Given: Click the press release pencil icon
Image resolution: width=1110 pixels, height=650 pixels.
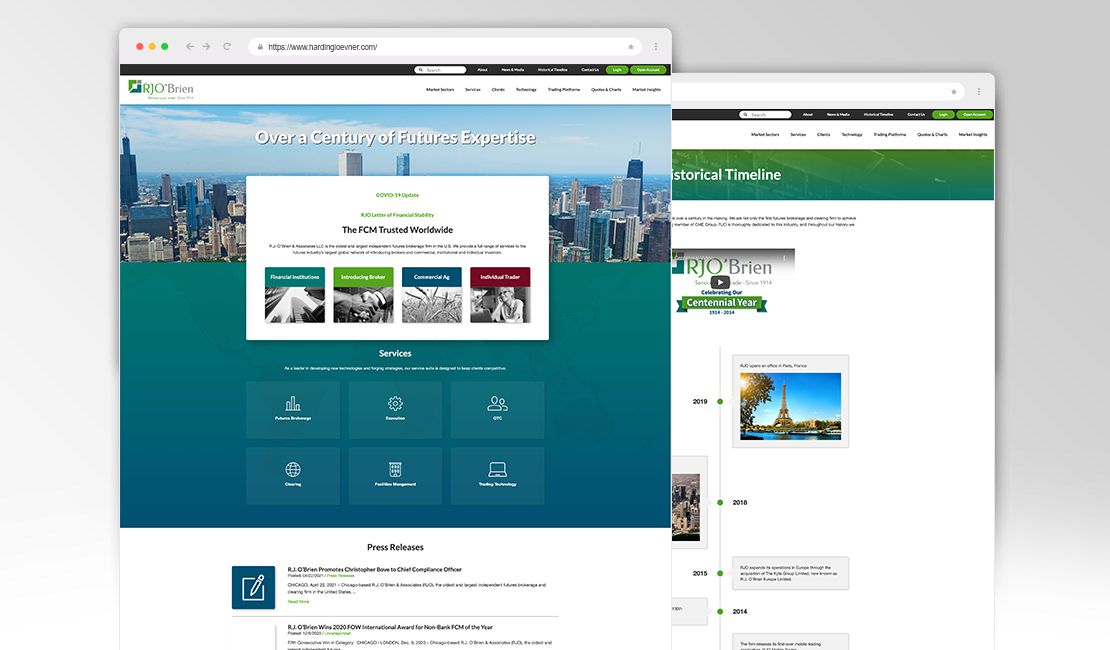Looking at the screenshot, I should (x=253, y=587).
